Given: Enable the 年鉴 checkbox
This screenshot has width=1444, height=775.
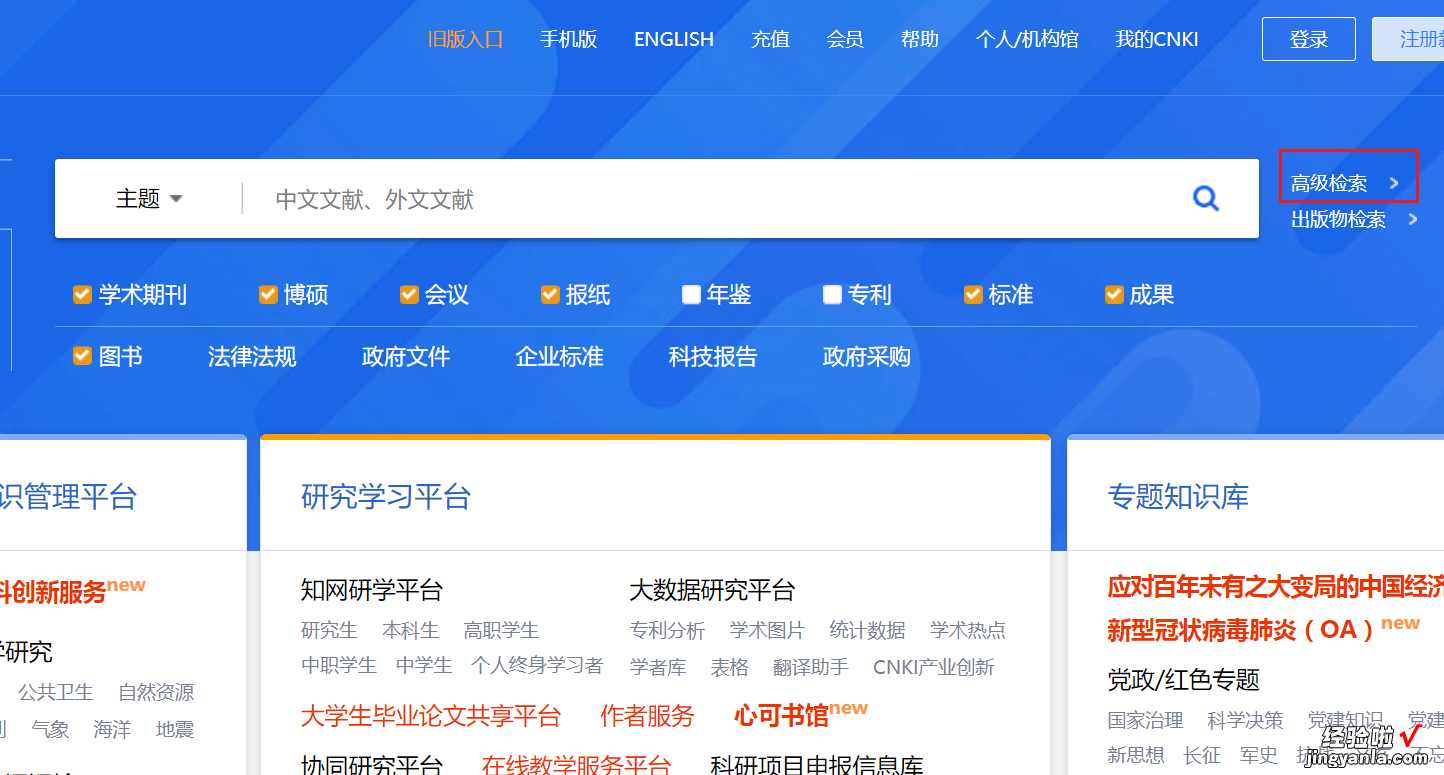Looking at the screenshot, I should pyautogui.click(x=691, y=294).
